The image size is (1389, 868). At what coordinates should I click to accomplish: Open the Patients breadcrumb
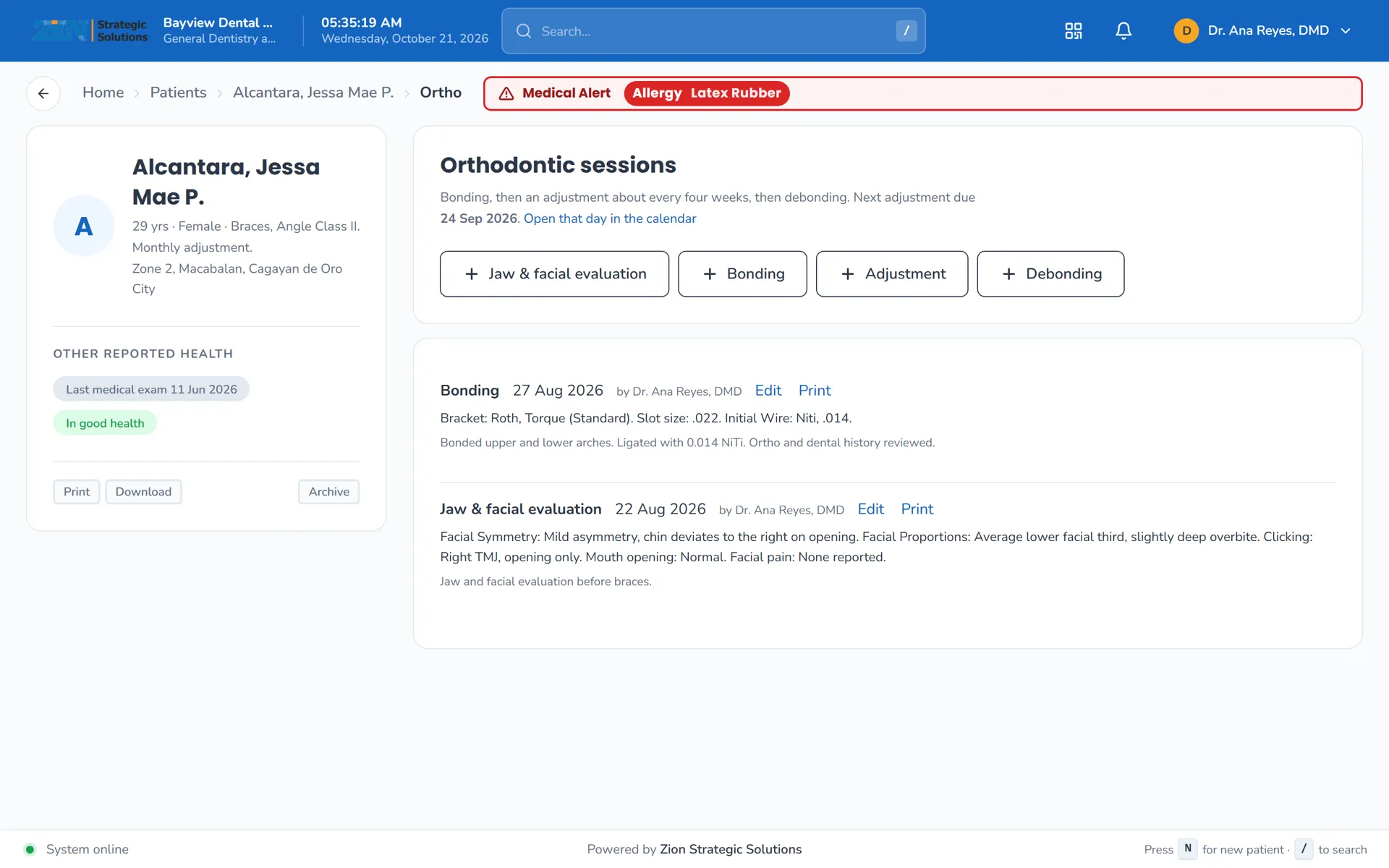pyautogui.click(x=178, y=93)
